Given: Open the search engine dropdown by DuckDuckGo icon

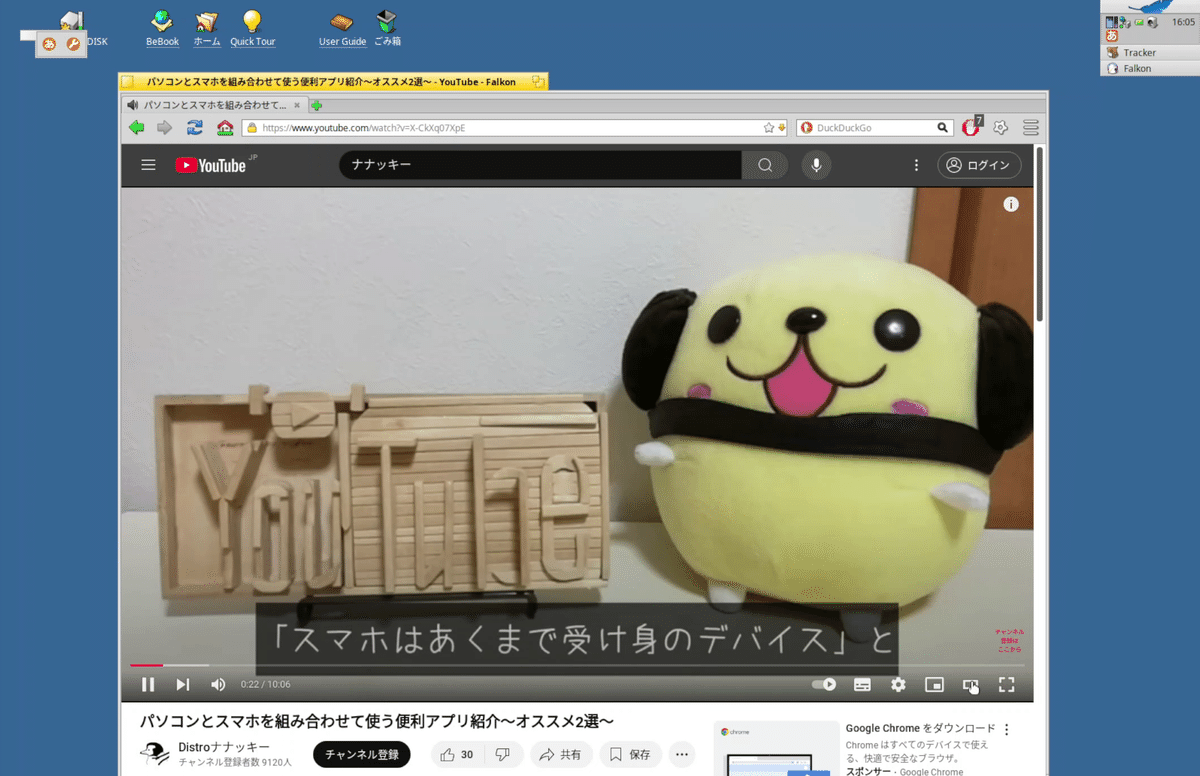Looking at the screenshot, I should click(806, 128).
